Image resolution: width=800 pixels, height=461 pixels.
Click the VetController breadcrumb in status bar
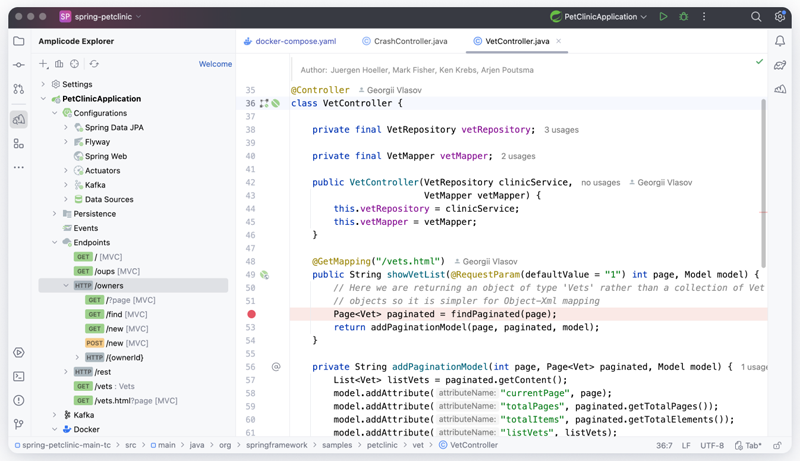click(468, 445)
